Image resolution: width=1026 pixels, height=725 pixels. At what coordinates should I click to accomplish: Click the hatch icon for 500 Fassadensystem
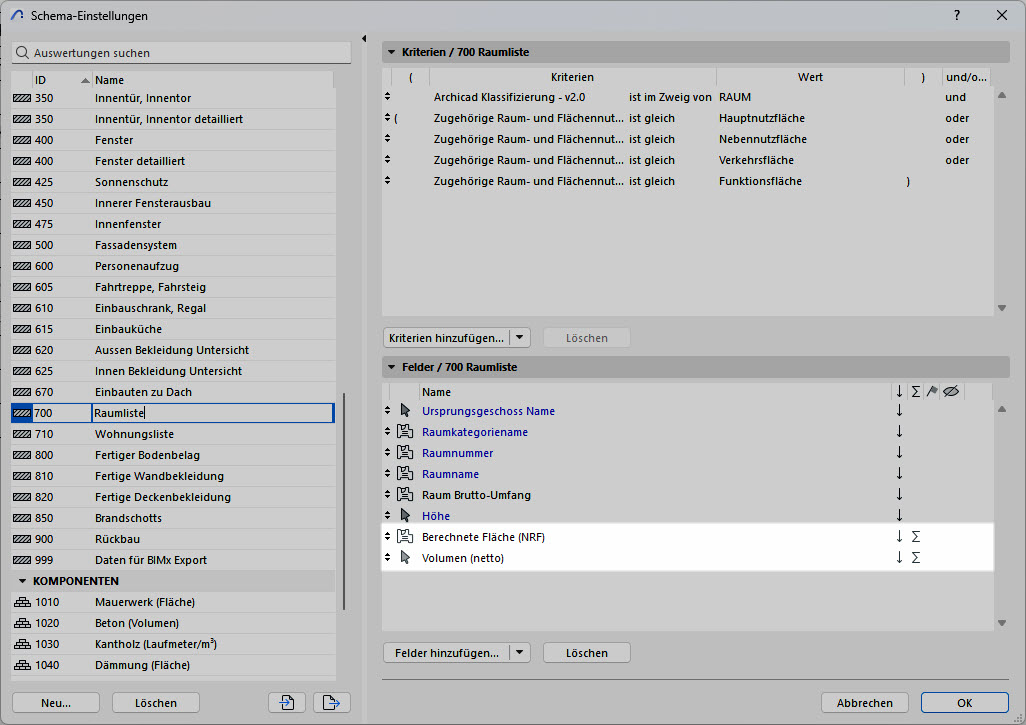coord(22,245)
